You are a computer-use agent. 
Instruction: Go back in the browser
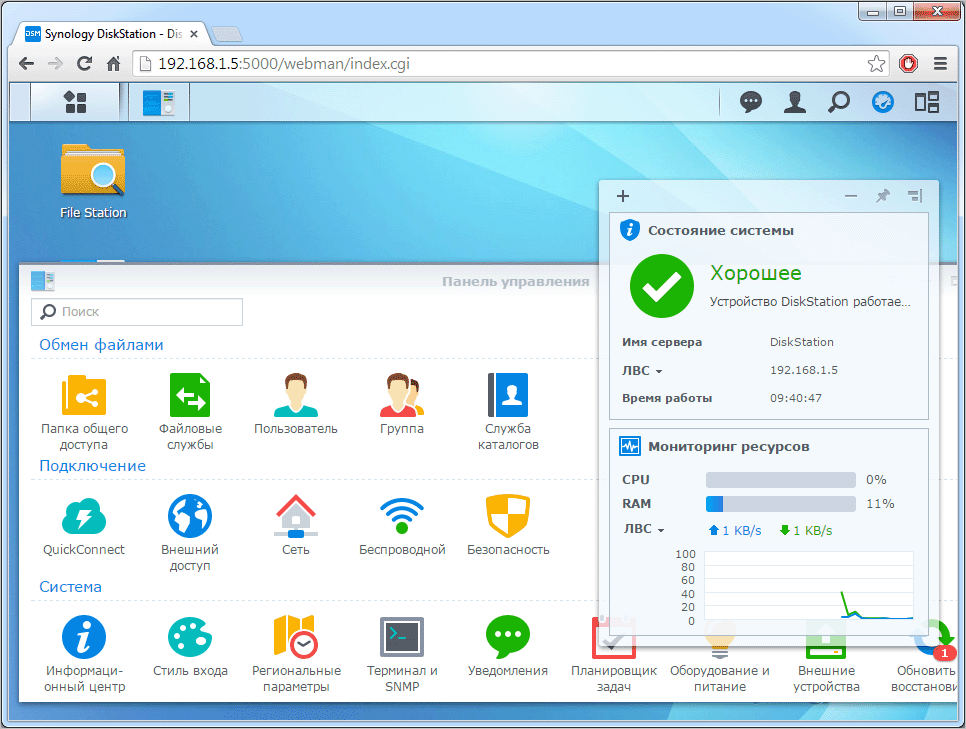tap(26, 63)
